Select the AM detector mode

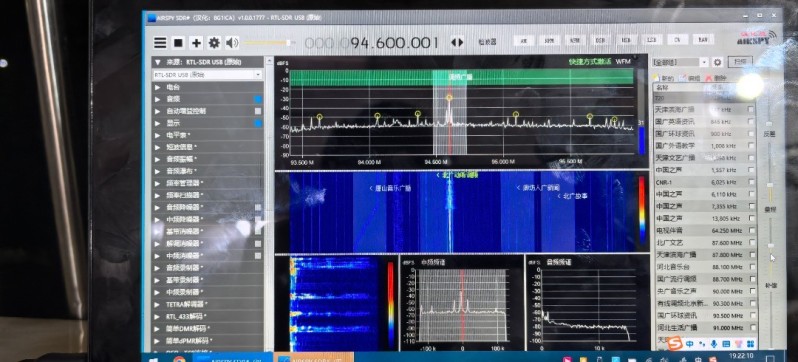(x=524, y=40)
